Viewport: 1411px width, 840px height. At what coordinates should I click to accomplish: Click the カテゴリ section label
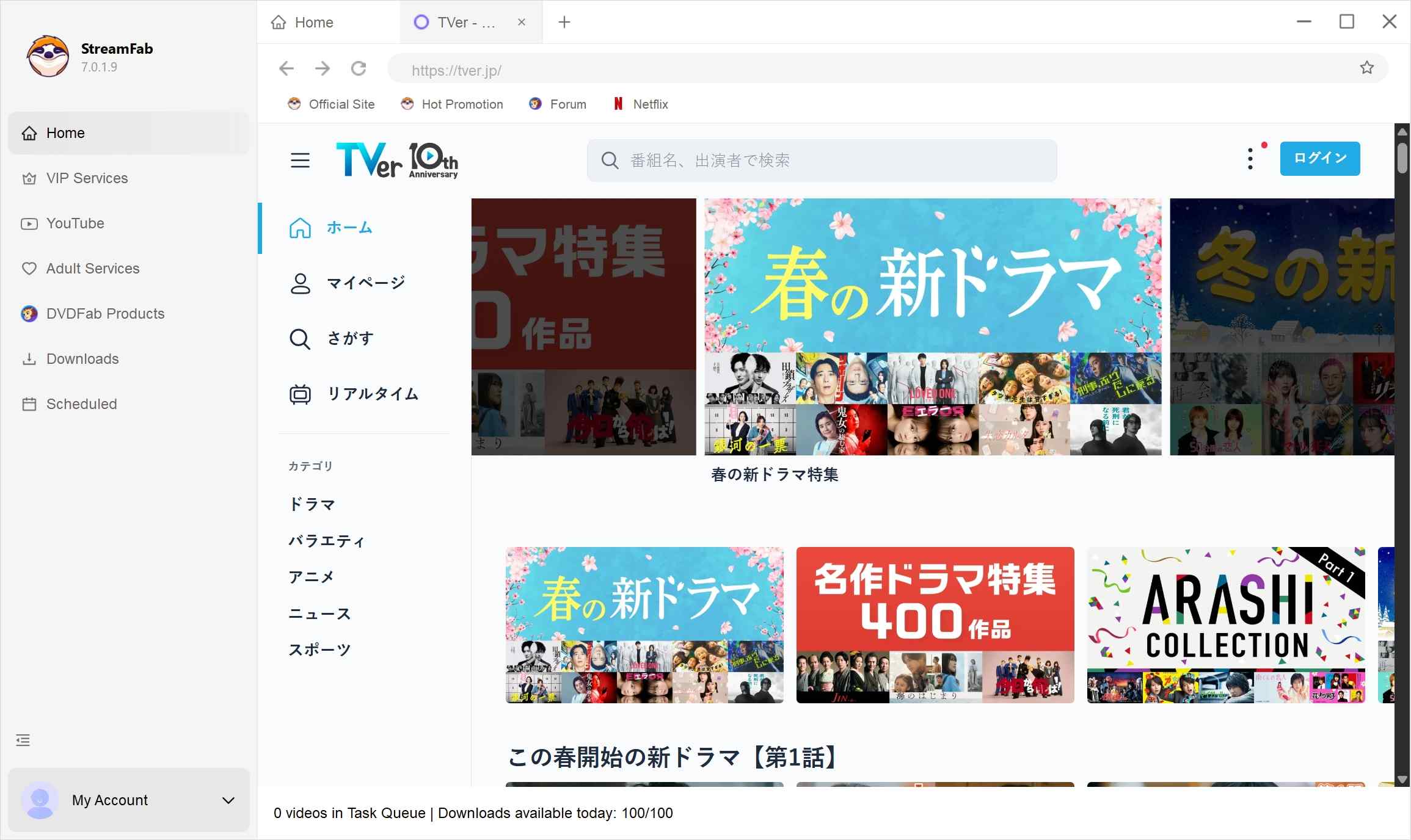coord(310,466)
